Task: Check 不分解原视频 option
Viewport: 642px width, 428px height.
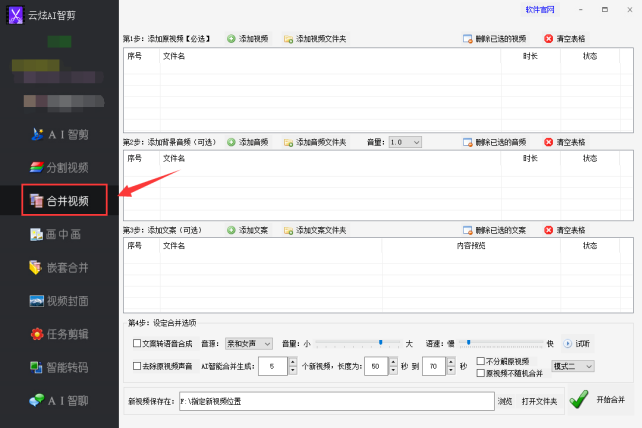Action: point(481,361)
